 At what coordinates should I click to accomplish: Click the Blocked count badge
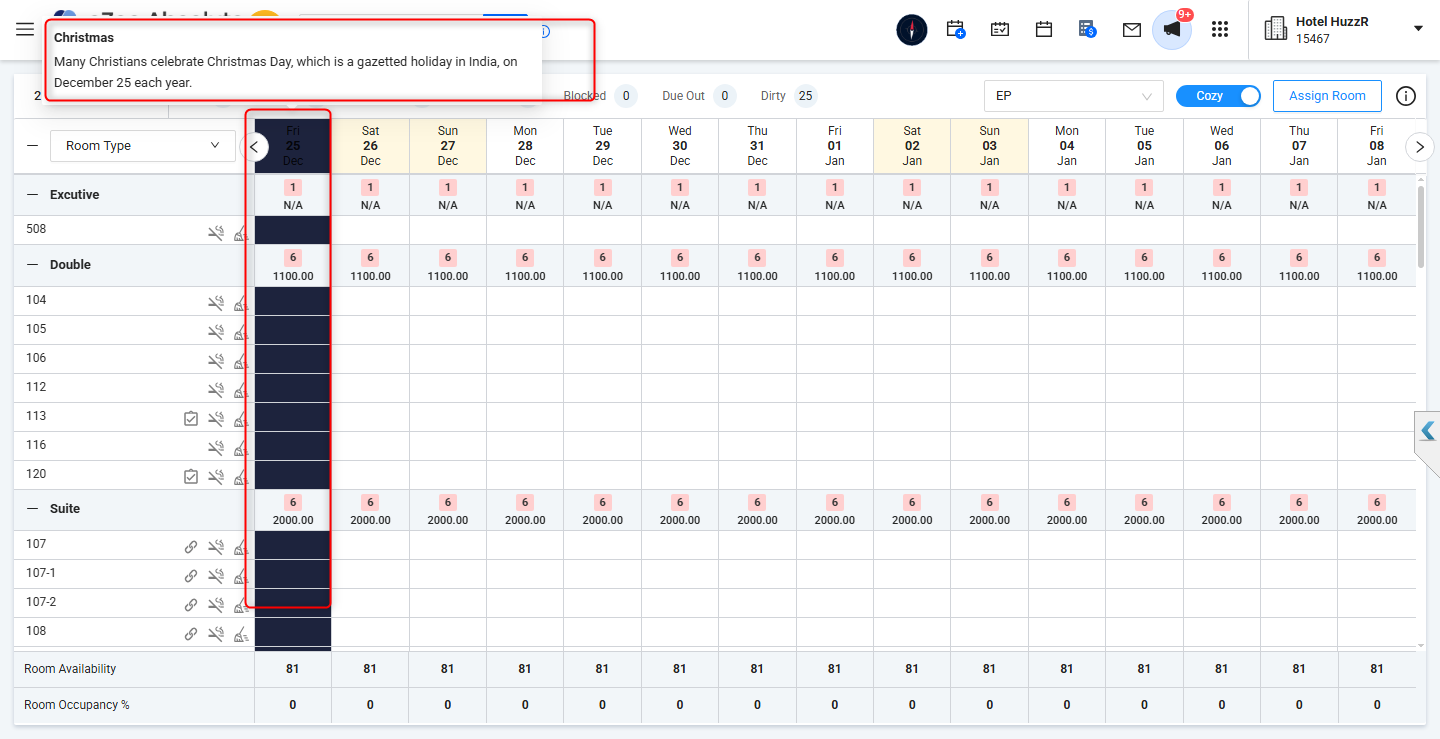tap(626, 96)
